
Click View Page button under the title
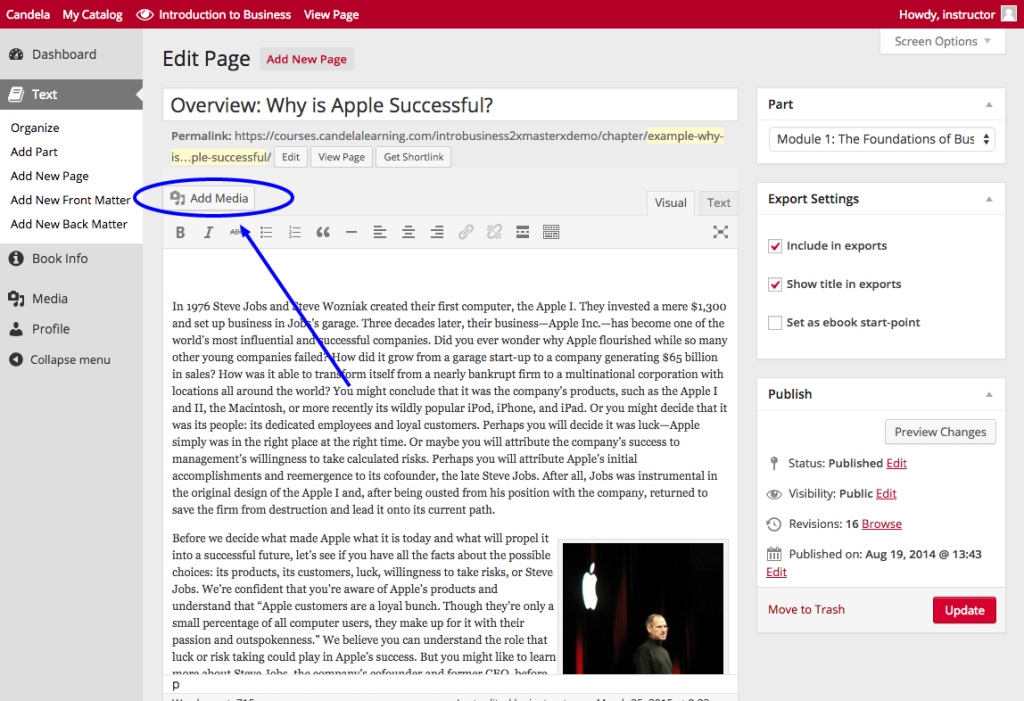(341, 157)
